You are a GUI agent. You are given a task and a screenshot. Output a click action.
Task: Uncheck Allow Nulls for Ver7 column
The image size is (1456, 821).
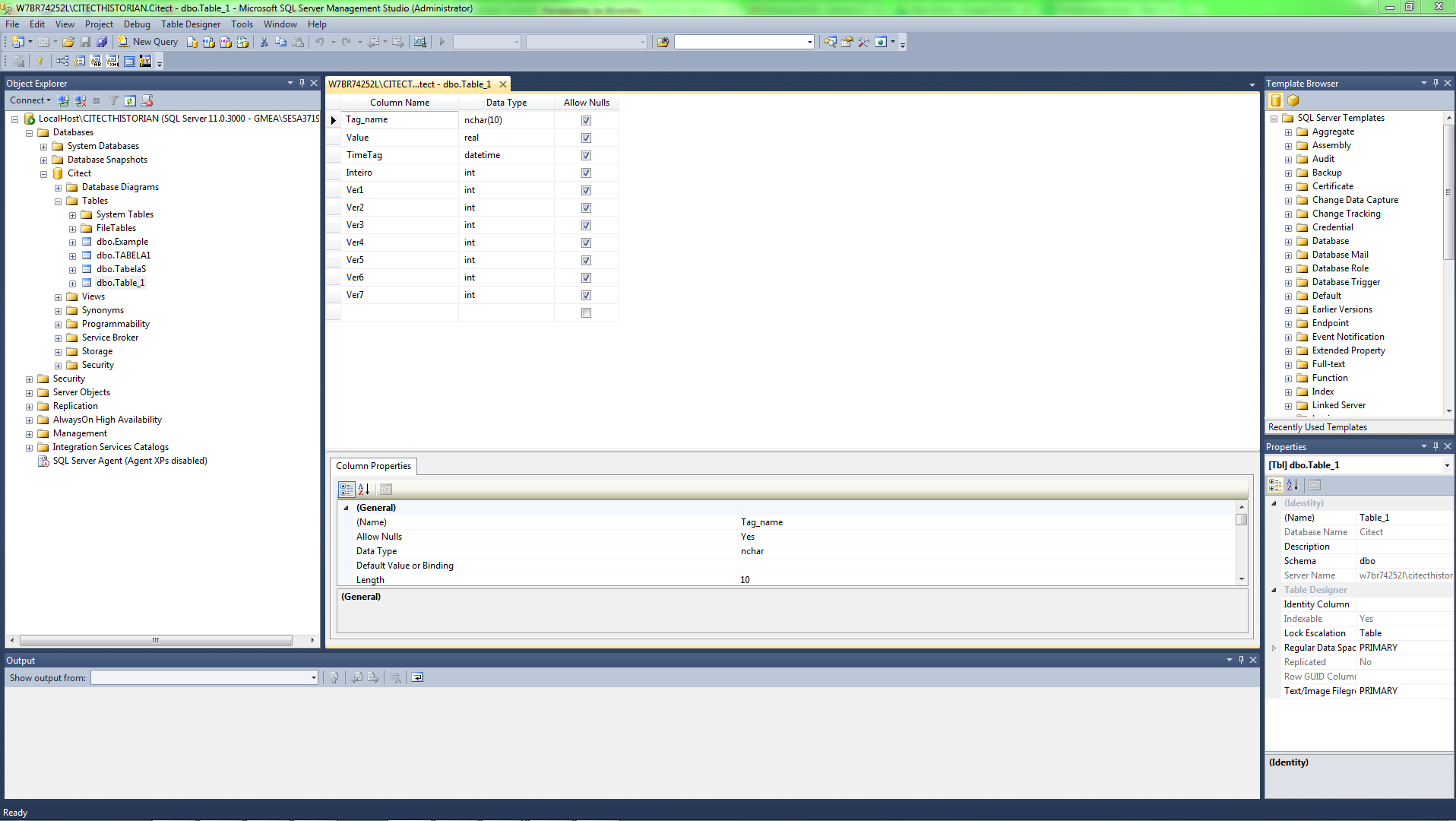click(586, 295)
